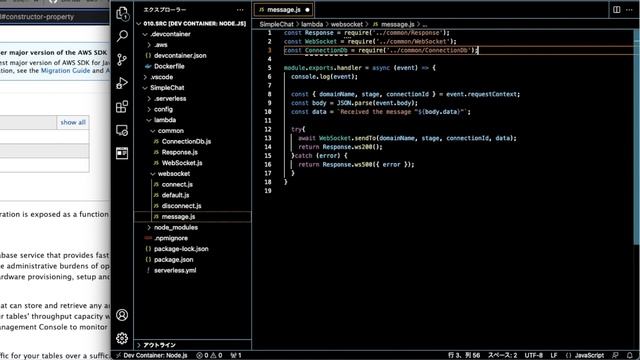Open the Remote Explorer view

(x=122, y=130)
